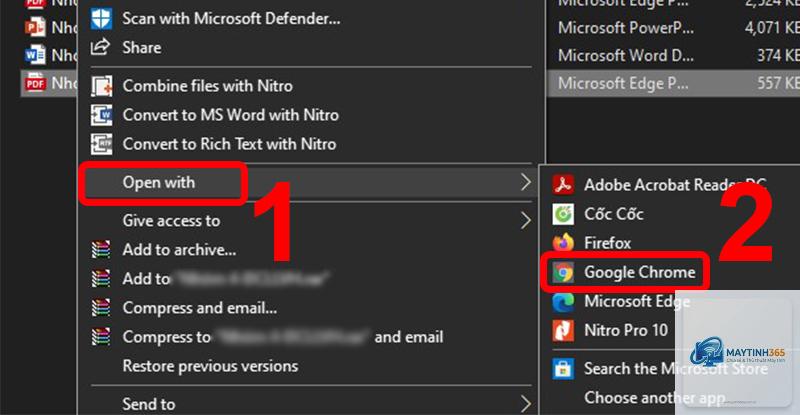Screen dimensions: 800x415
Task: Expand the Send to submenu arrow
Action: (x=526, y=404)
